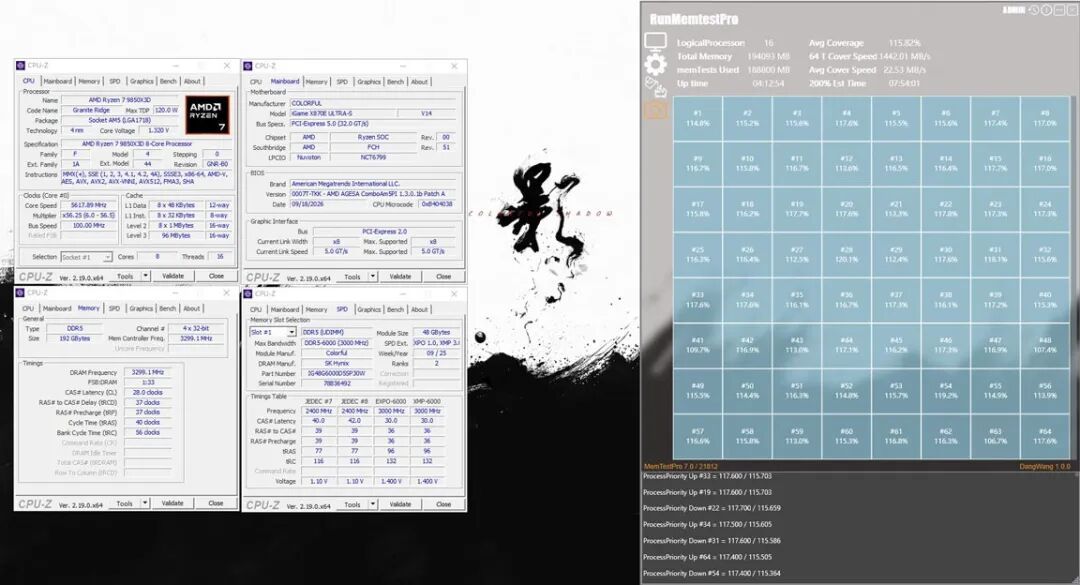1080x585 pixels.
Task: Click the Part Number field in SPD window
Action: tap(336, 373)
